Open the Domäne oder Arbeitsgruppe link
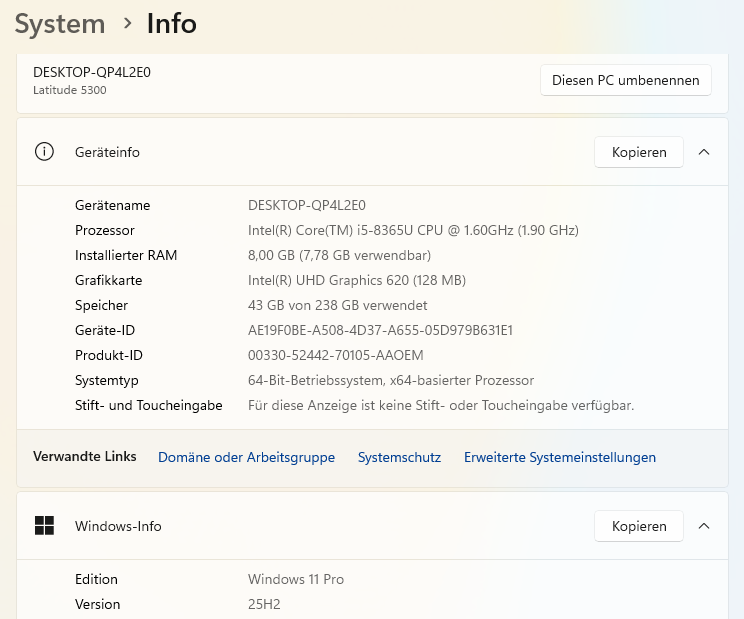Viewport: 744px width, 619px height. [x=246, y=457]
